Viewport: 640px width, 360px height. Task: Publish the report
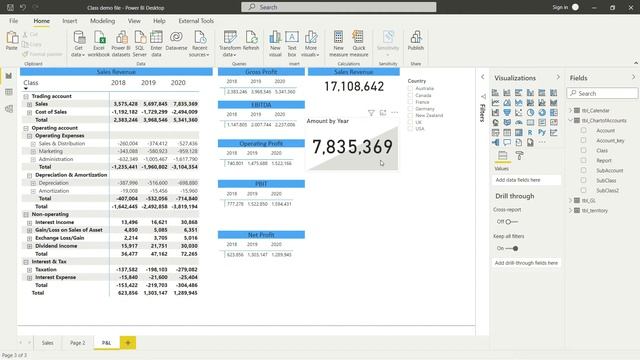[x=416, y=41]
